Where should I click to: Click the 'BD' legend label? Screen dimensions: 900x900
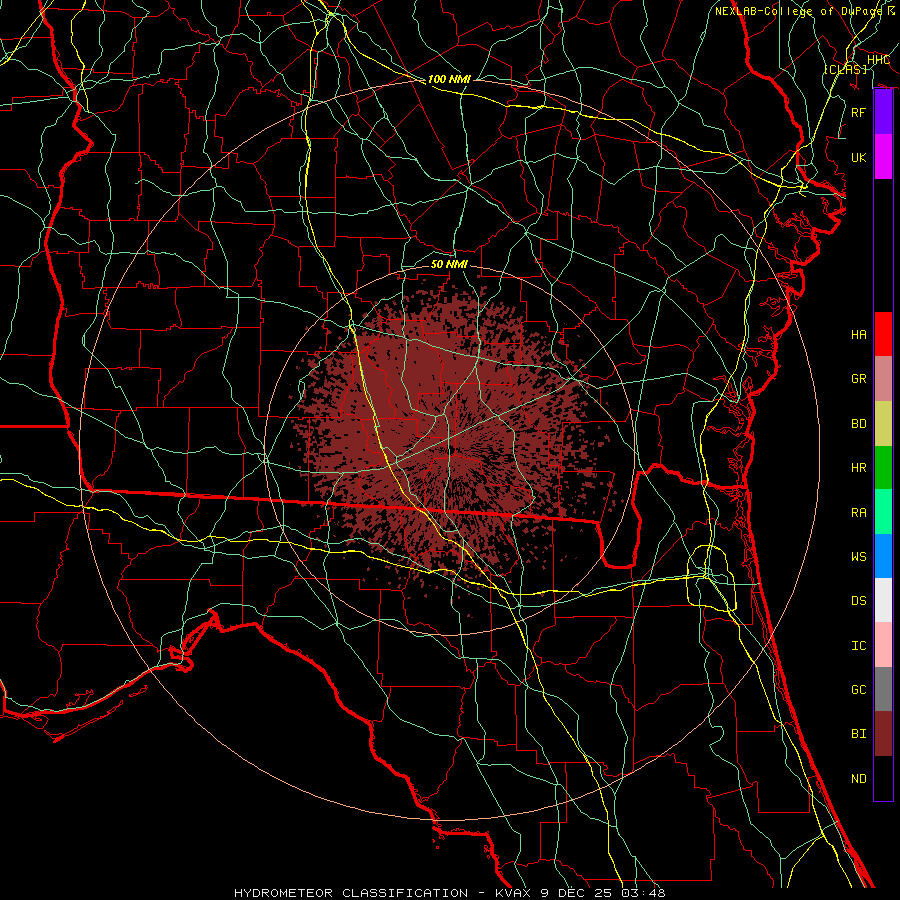(x=859, y=424)
